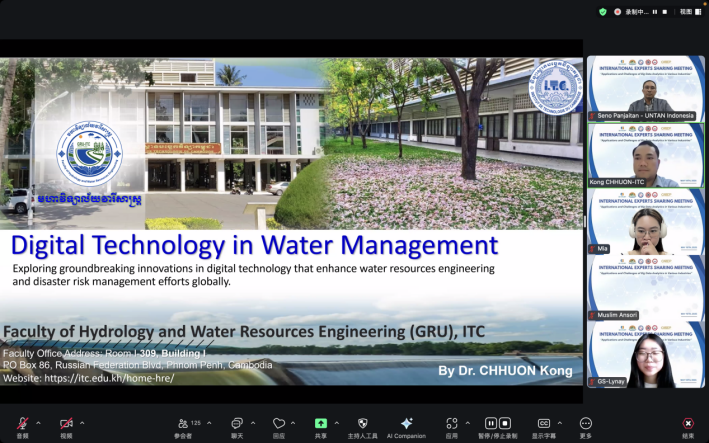
Task: Pause or stop recording in bottom toolbar
Action: [498, 424]
